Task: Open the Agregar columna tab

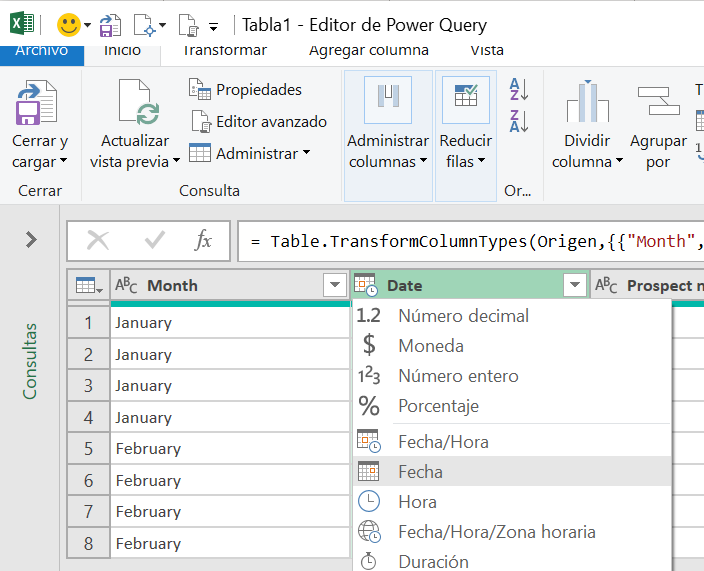Action: pos(369,51)
